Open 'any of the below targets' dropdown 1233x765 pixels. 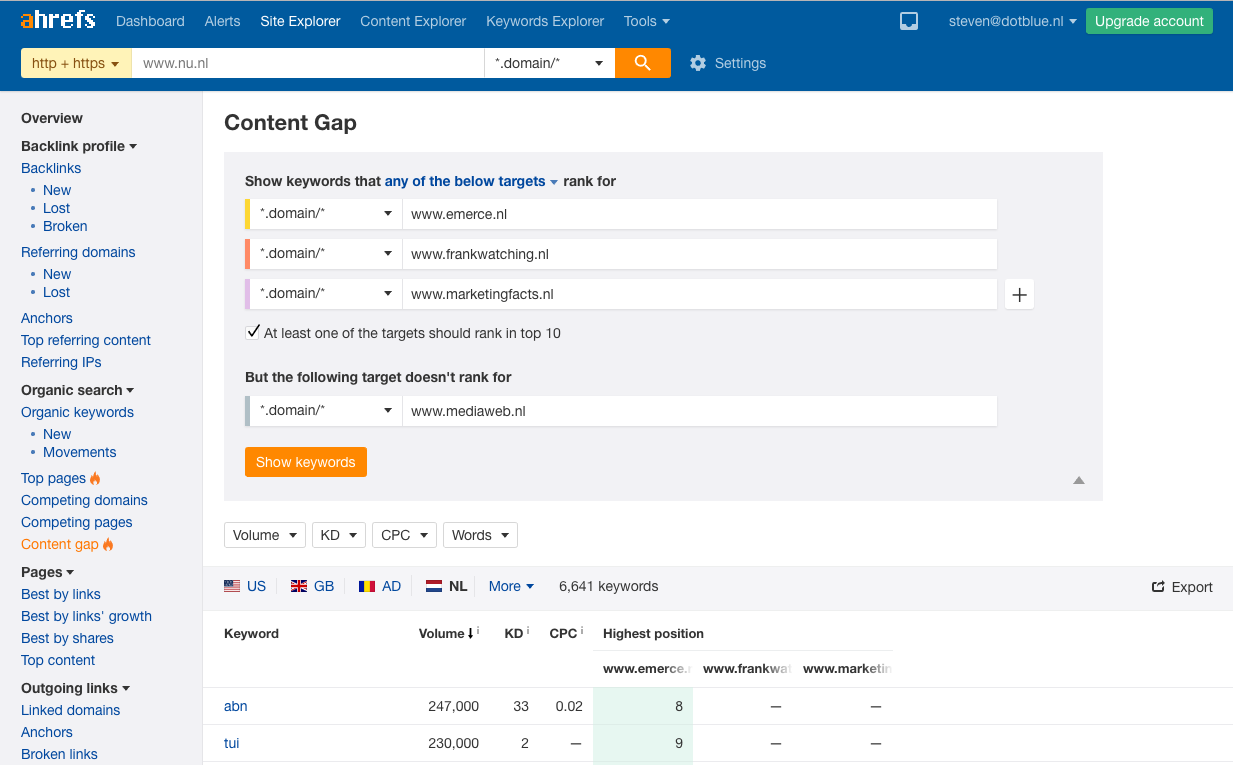pyautogui.click(x=471, y=181)
